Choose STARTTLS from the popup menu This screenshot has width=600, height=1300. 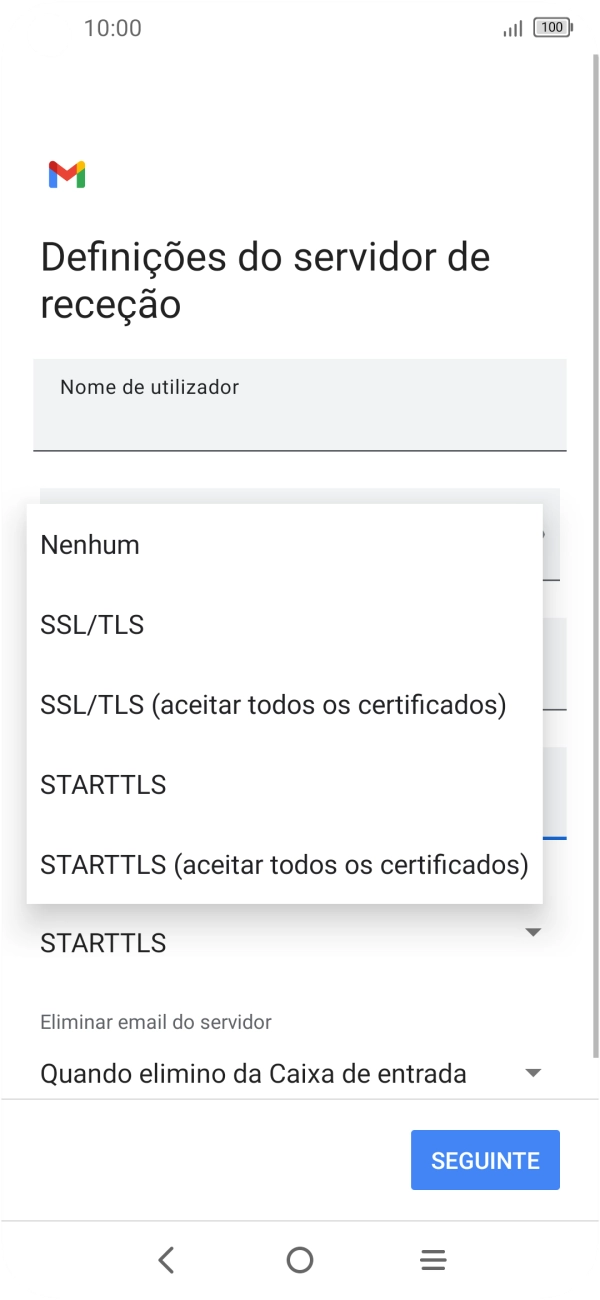click(x=102, y=784)
